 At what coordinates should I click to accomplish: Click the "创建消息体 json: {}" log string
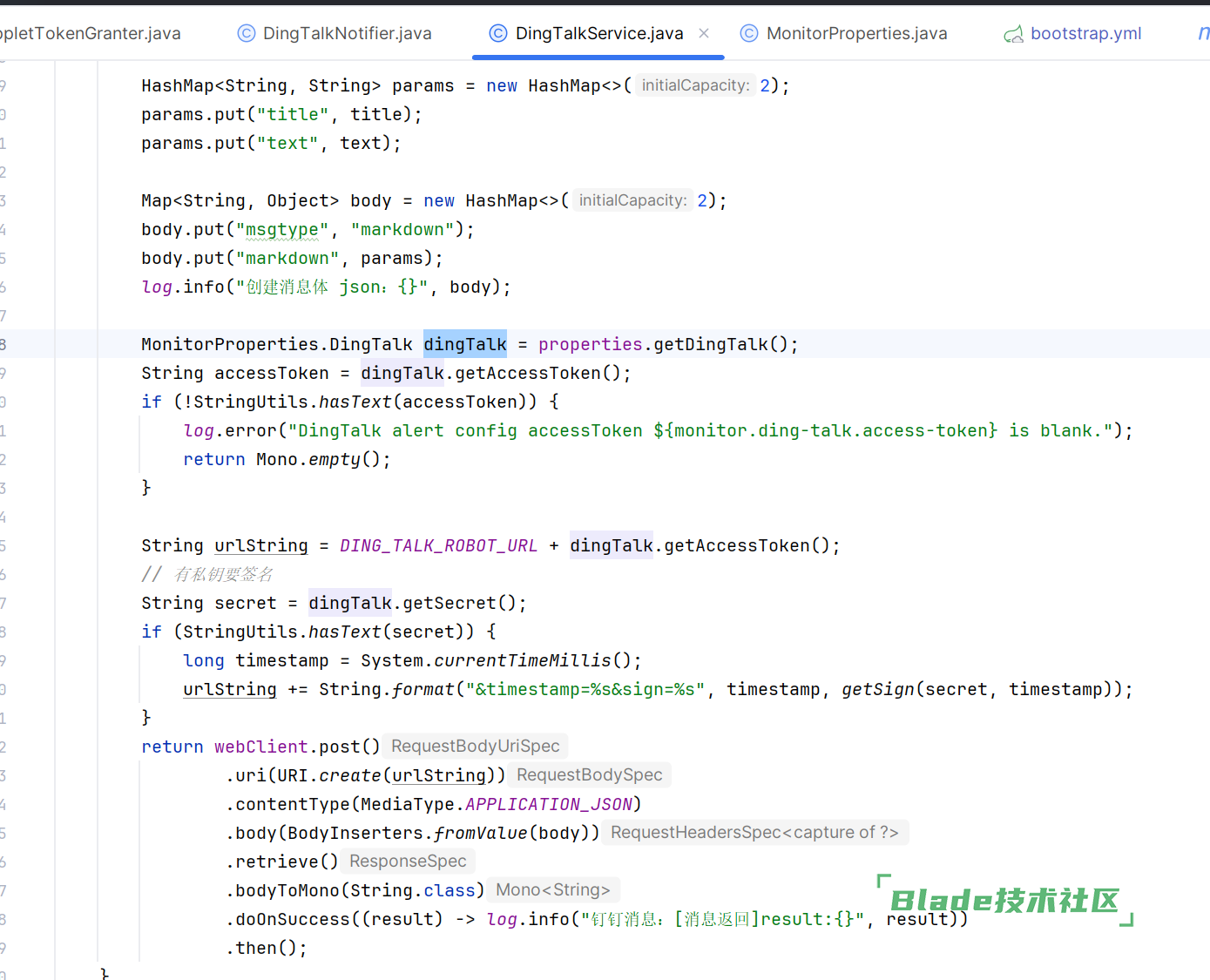pyautogui.click(x=332, y=287)
